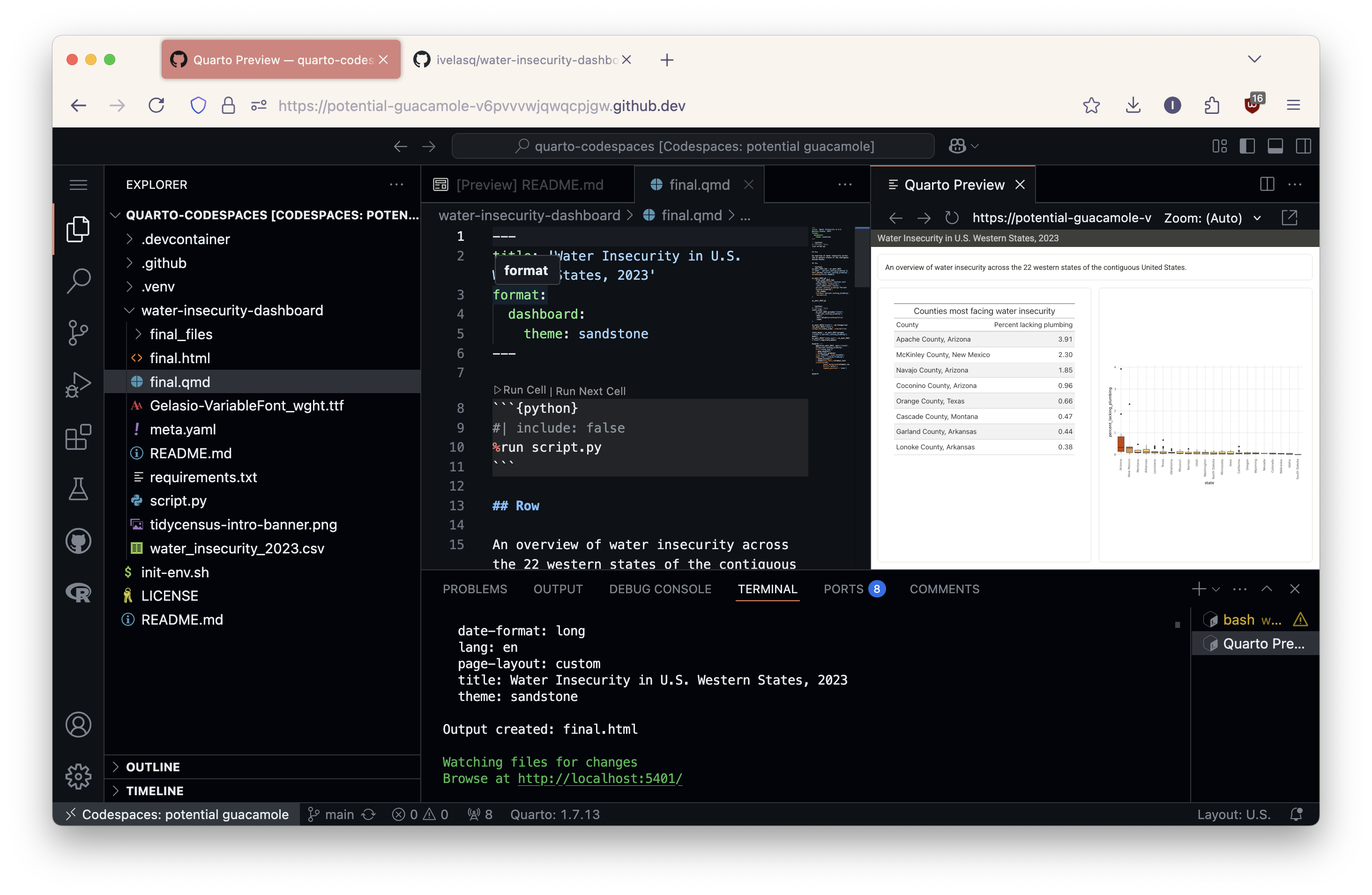
Task: Open the Testing flask view
Action: click(x=78, y=489)
